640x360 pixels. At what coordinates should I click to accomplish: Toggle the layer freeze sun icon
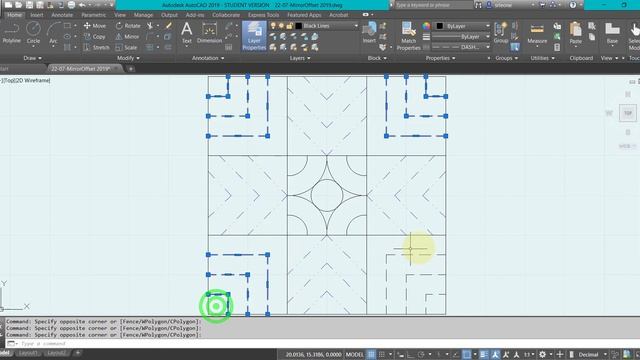coord(281,26)
